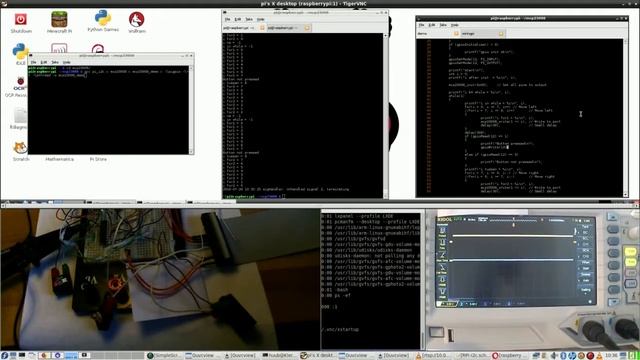Open Tabs menu in right code terminal
The image size is (640, 360).
click(442, 25)
